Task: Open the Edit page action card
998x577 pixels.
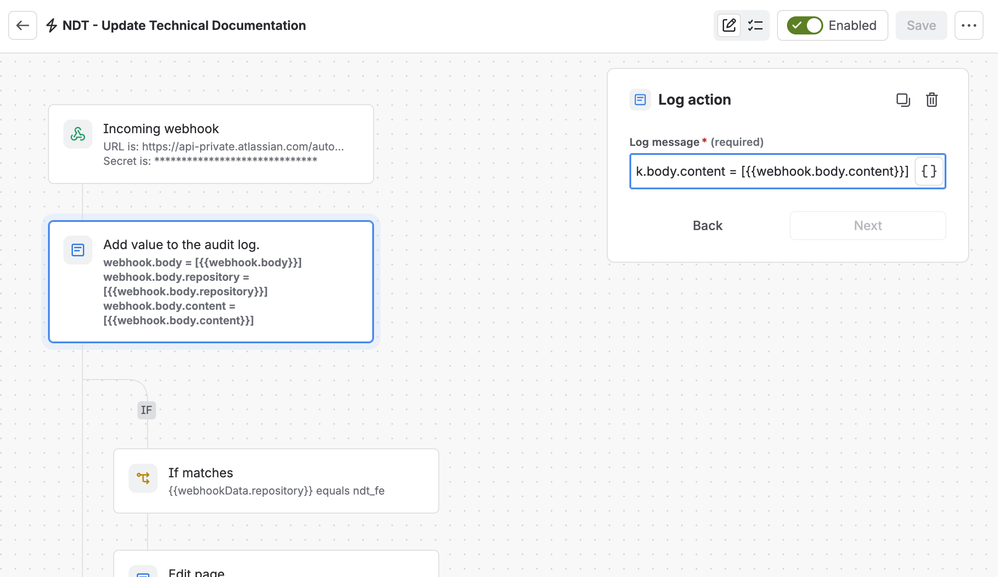Action: click(x=276, y=564)
